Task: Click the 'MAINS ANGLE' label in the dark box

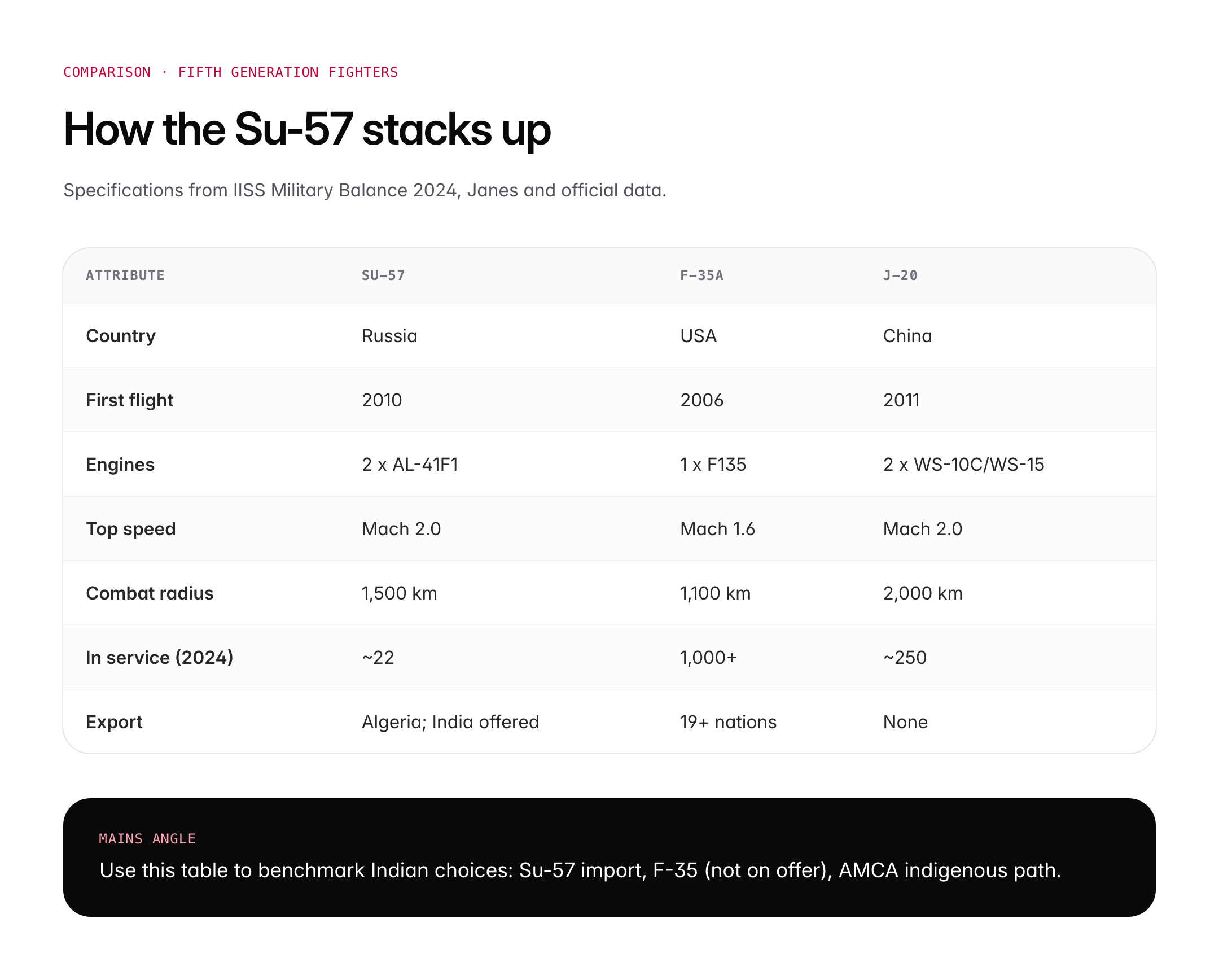Action: point(147,839)
